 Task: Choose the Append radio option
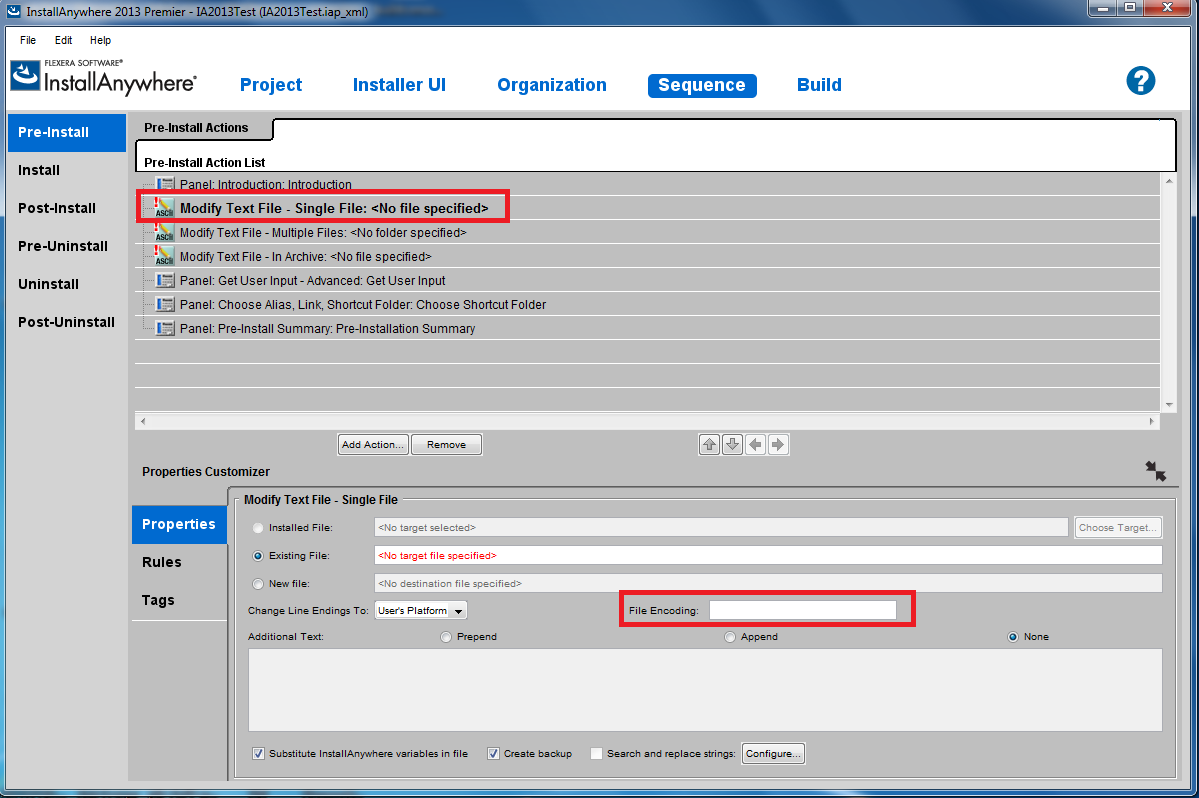click(729, 637)
